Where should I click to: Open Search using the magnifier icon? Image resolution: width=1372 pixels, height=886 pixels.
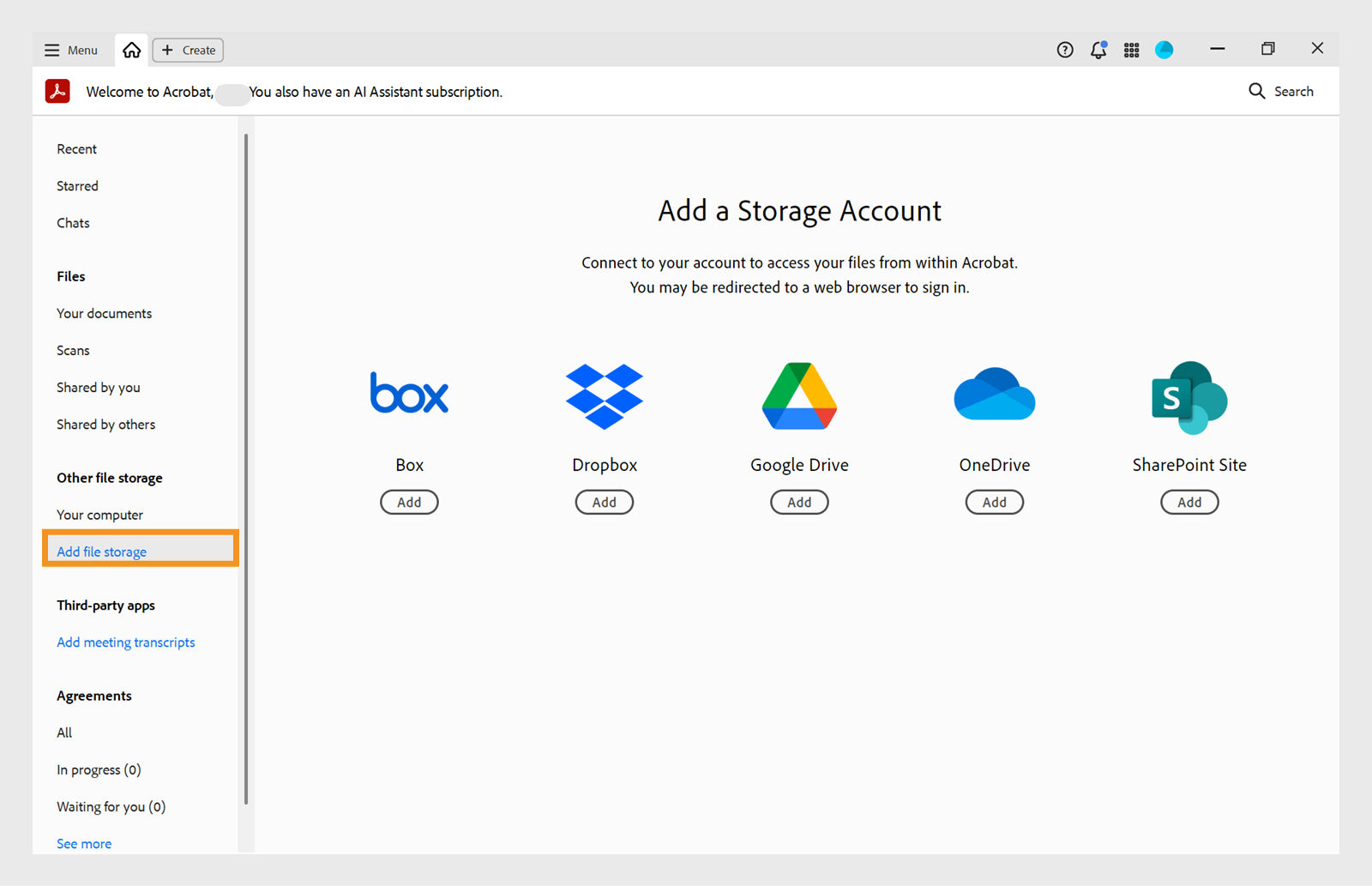1257,91
